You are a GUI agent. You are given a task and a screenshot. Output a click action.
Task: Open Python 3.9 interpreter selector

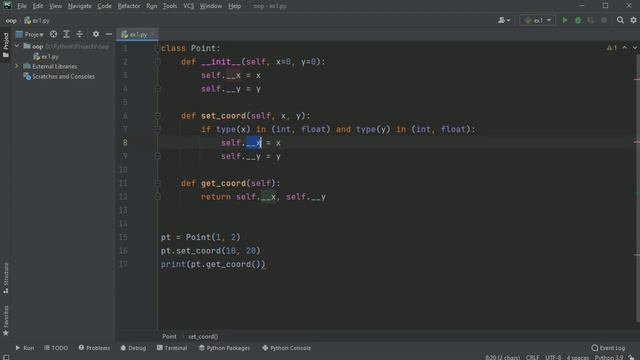[608, 357]
